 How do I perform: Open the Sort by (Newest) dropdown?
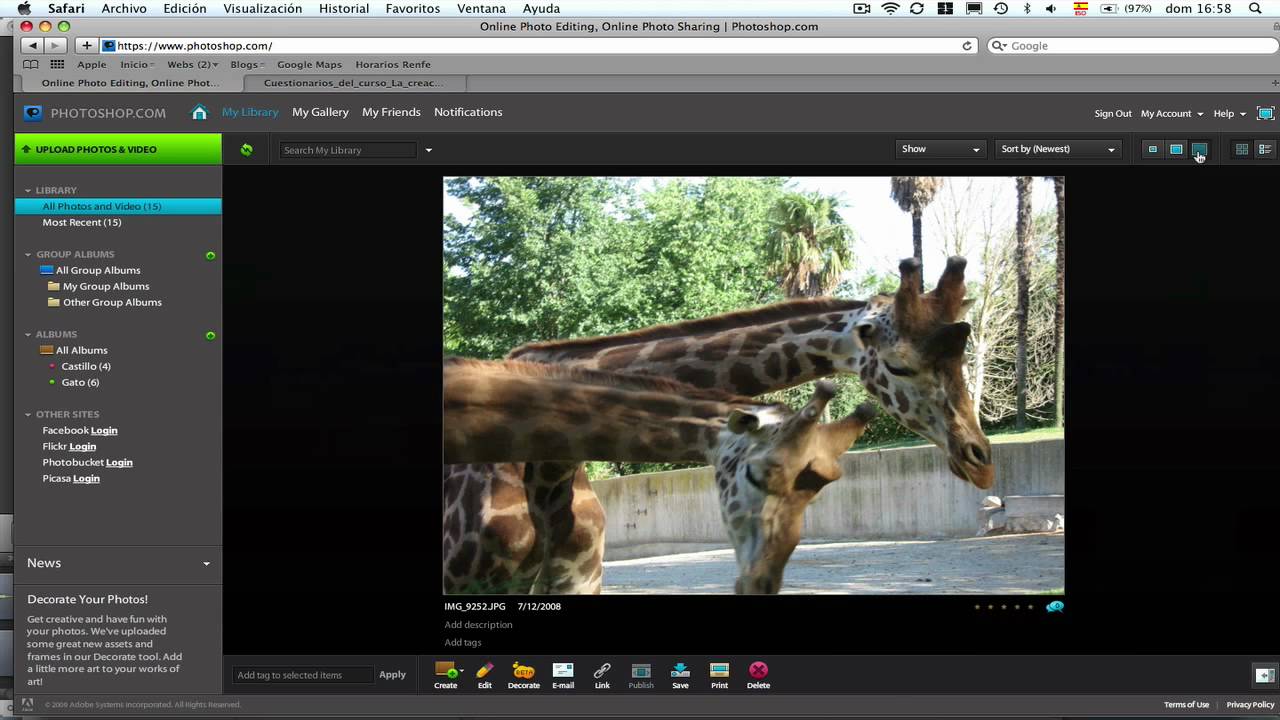pyautogui.click(x=1058, y=149)
